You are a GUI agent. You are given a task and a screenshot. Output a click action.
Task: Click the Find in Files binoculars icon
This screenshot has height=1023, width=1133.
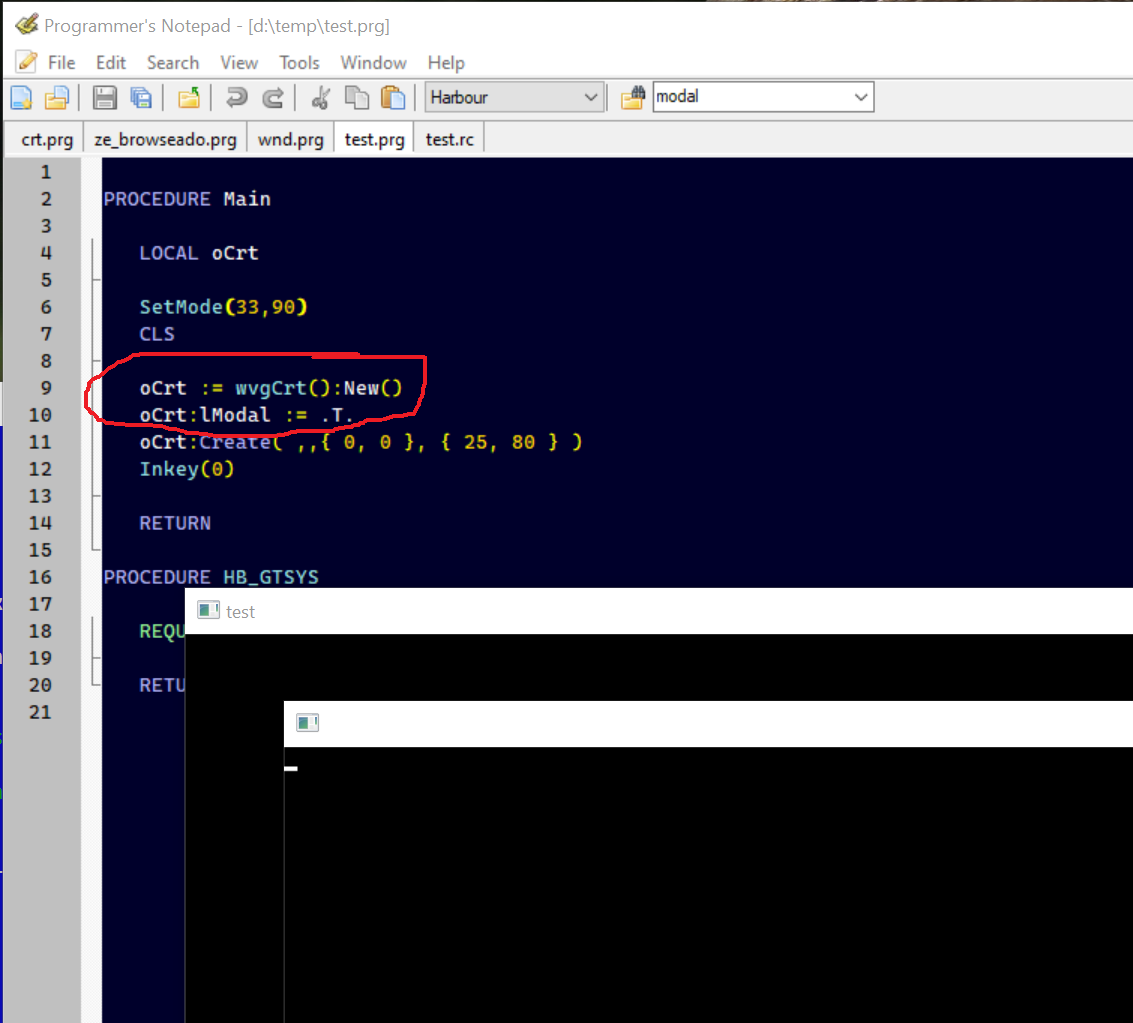point(632,97)
